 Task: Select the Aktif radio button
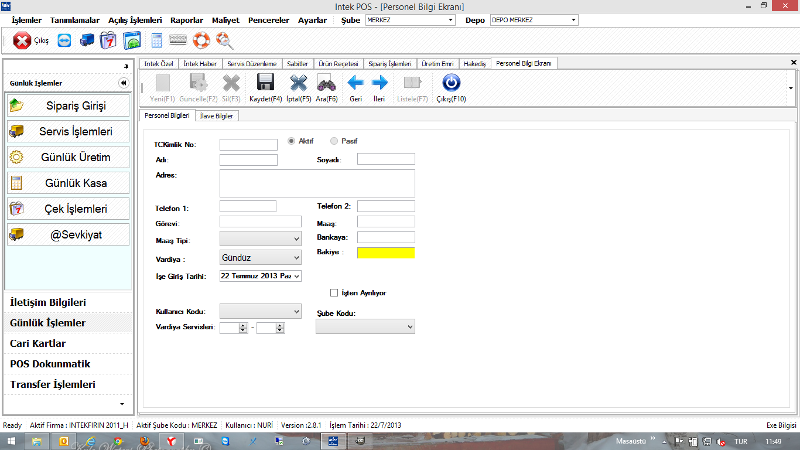point(292,142)
